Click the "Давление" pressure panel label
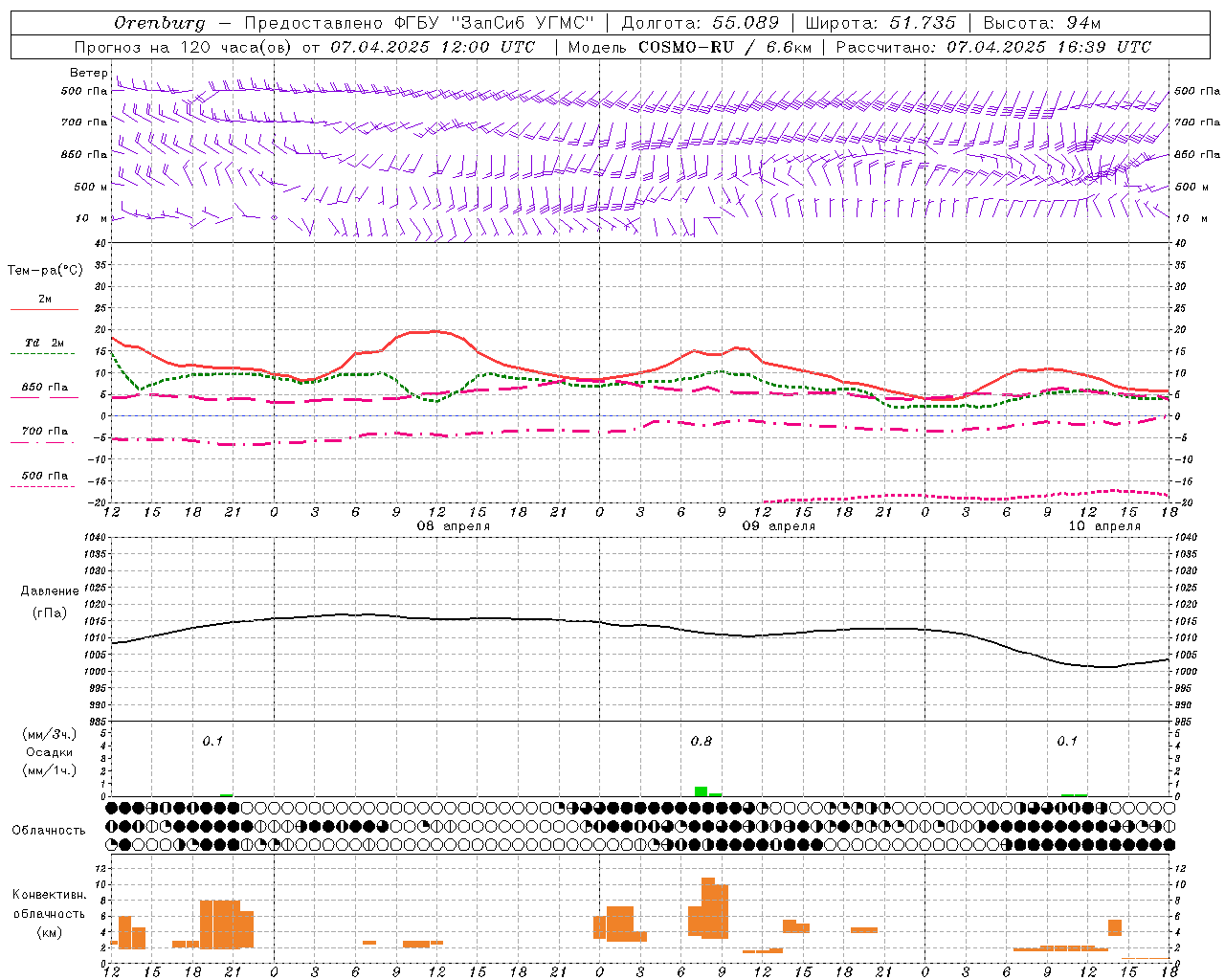This screenshot has height=980, width=1225. 50,591
